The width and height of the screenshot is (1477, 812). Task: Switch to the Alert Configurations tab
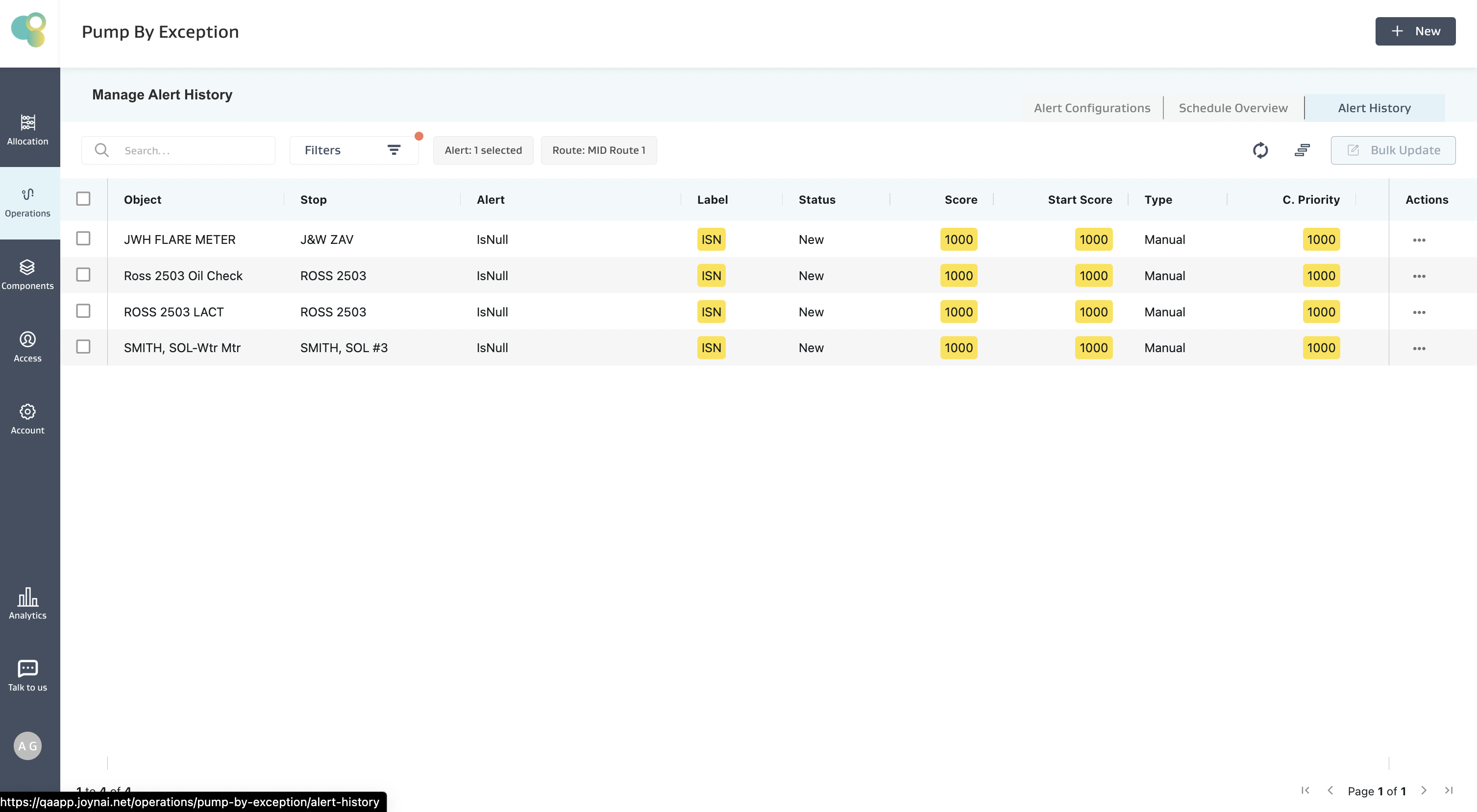(x=1092, y=108)
